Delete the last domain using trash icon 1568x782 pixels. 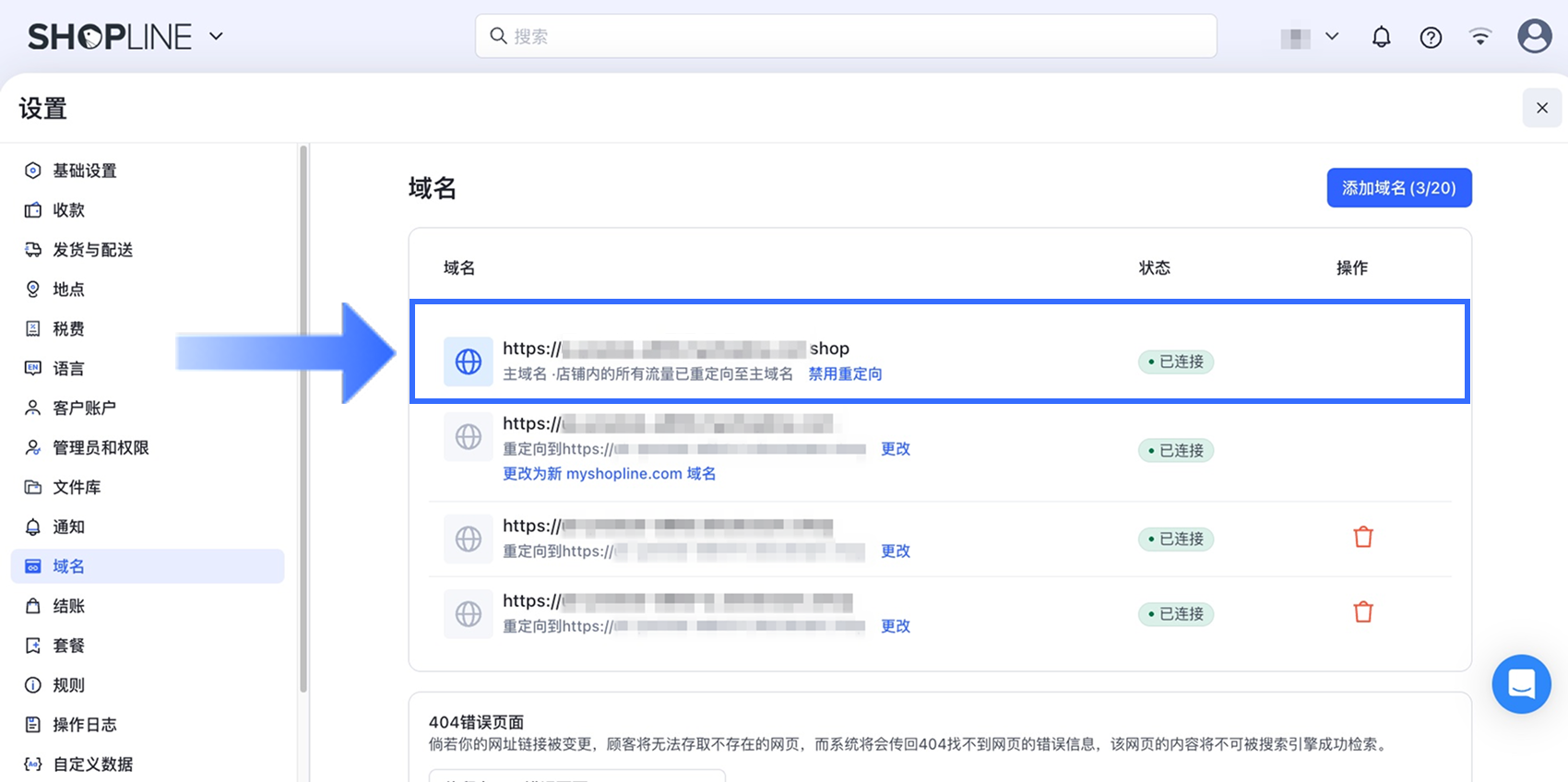pyautogui.click(x=1363, y=612)
